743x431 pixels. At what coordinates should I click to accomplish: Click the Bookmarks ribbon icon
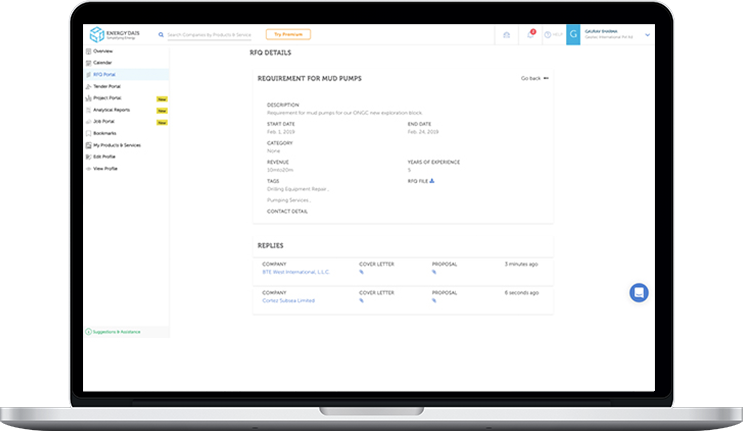[x=88, y=133]
